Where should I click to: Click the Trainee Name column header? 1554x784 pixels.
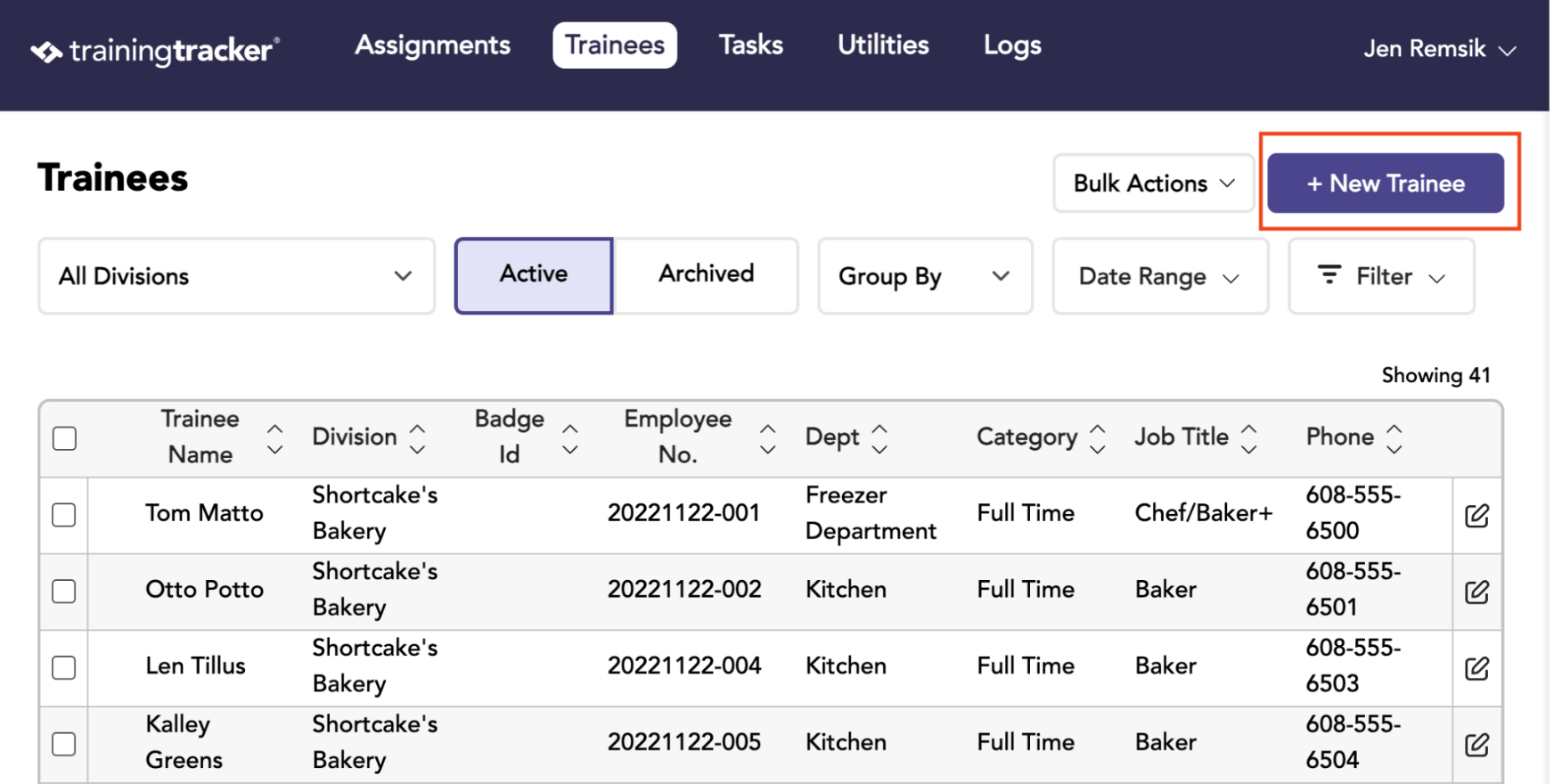(x=200, y=437)
